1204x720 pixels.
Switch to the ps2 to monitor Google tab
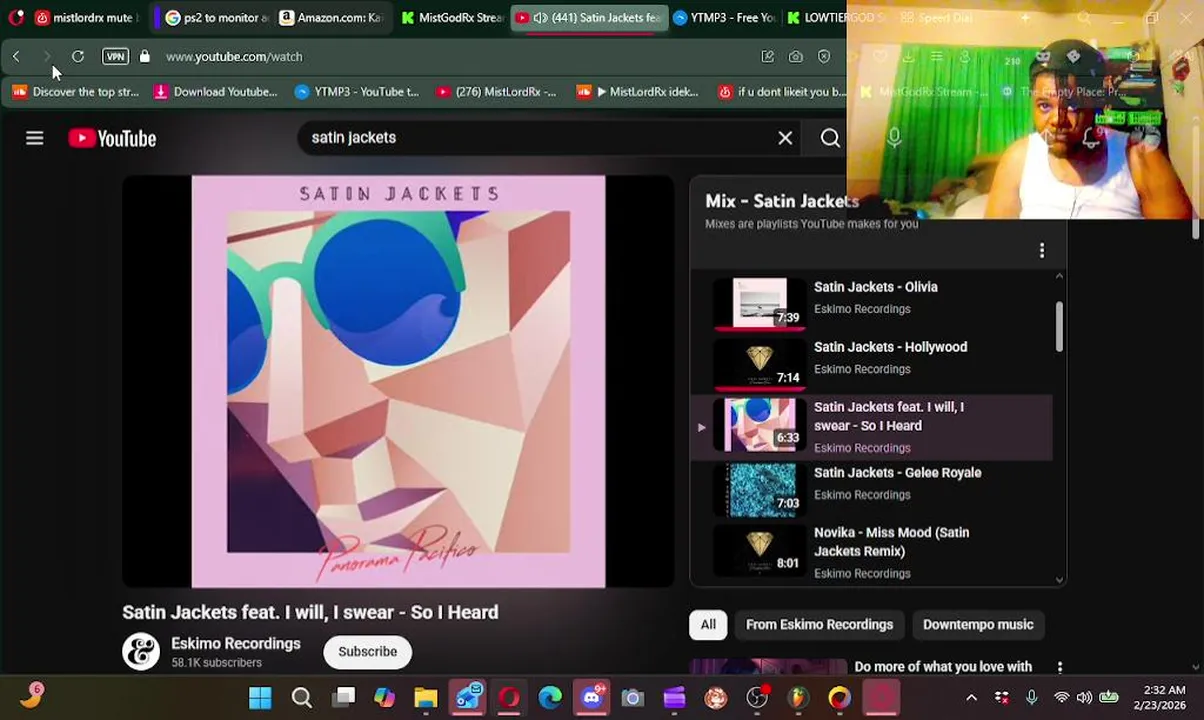216,18
